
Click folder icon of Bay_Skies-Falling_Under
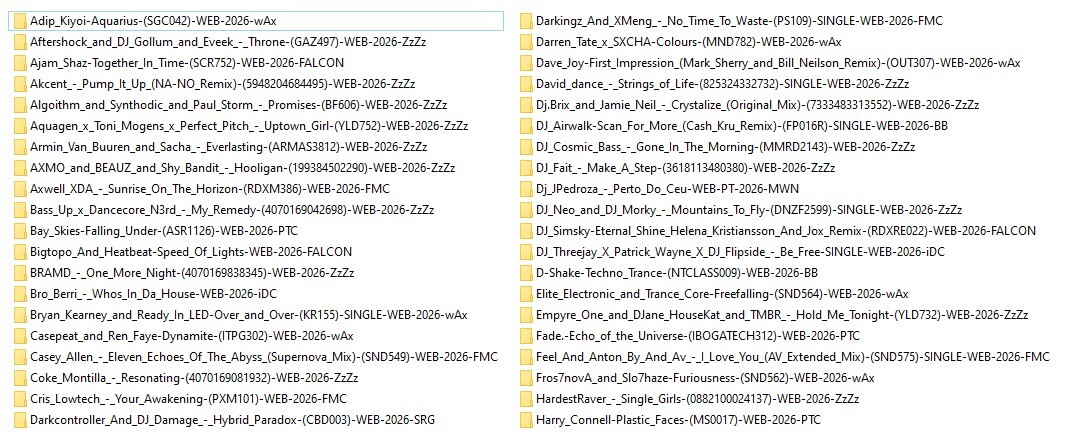(x=20, y=230)
